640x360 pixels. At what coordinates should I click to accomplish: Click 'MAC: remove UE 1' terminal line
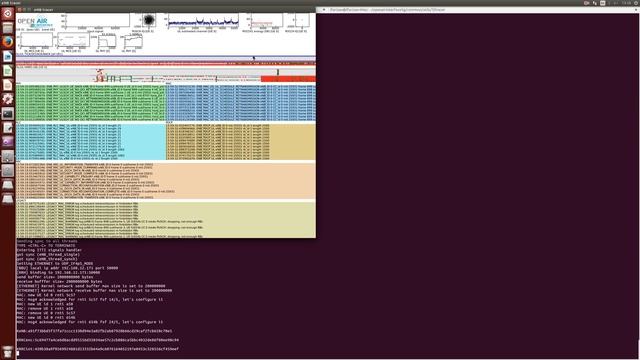(x=45, y=309)
